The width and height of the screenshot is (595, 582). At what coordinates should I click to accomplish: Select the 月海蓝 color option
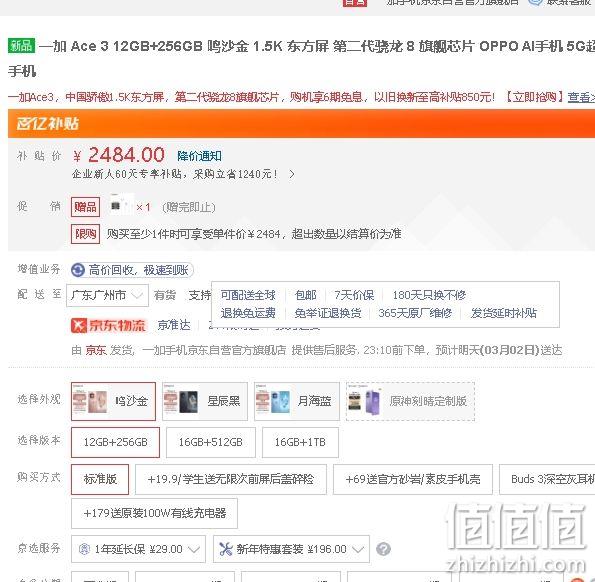[x=297, y=401]
